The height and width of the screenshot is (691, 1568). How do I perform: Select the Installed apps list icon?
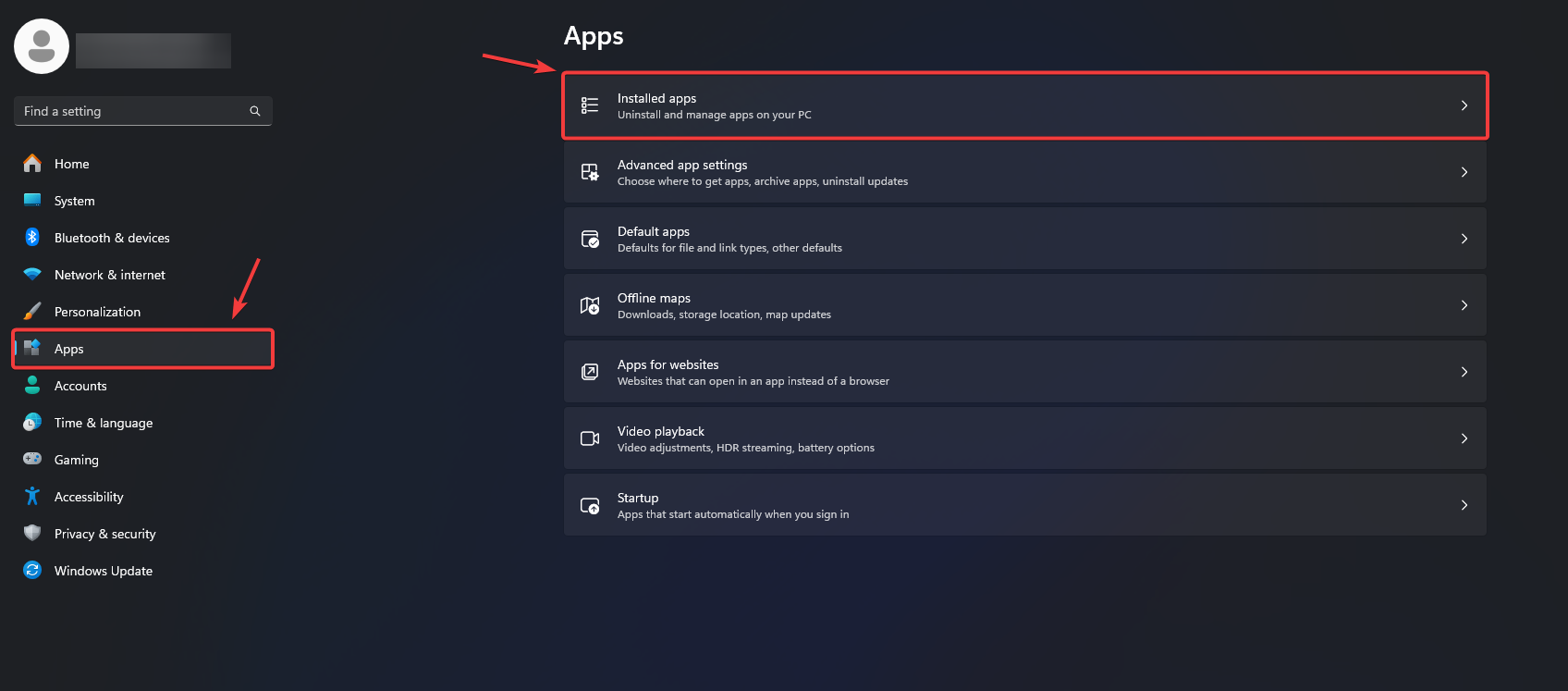[590, 105]
